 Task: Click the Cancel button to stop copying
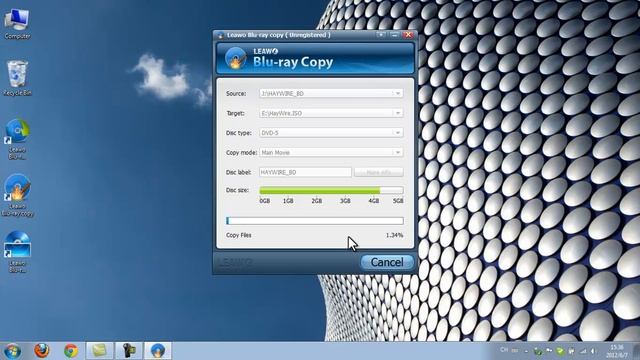tap(387, 262)
